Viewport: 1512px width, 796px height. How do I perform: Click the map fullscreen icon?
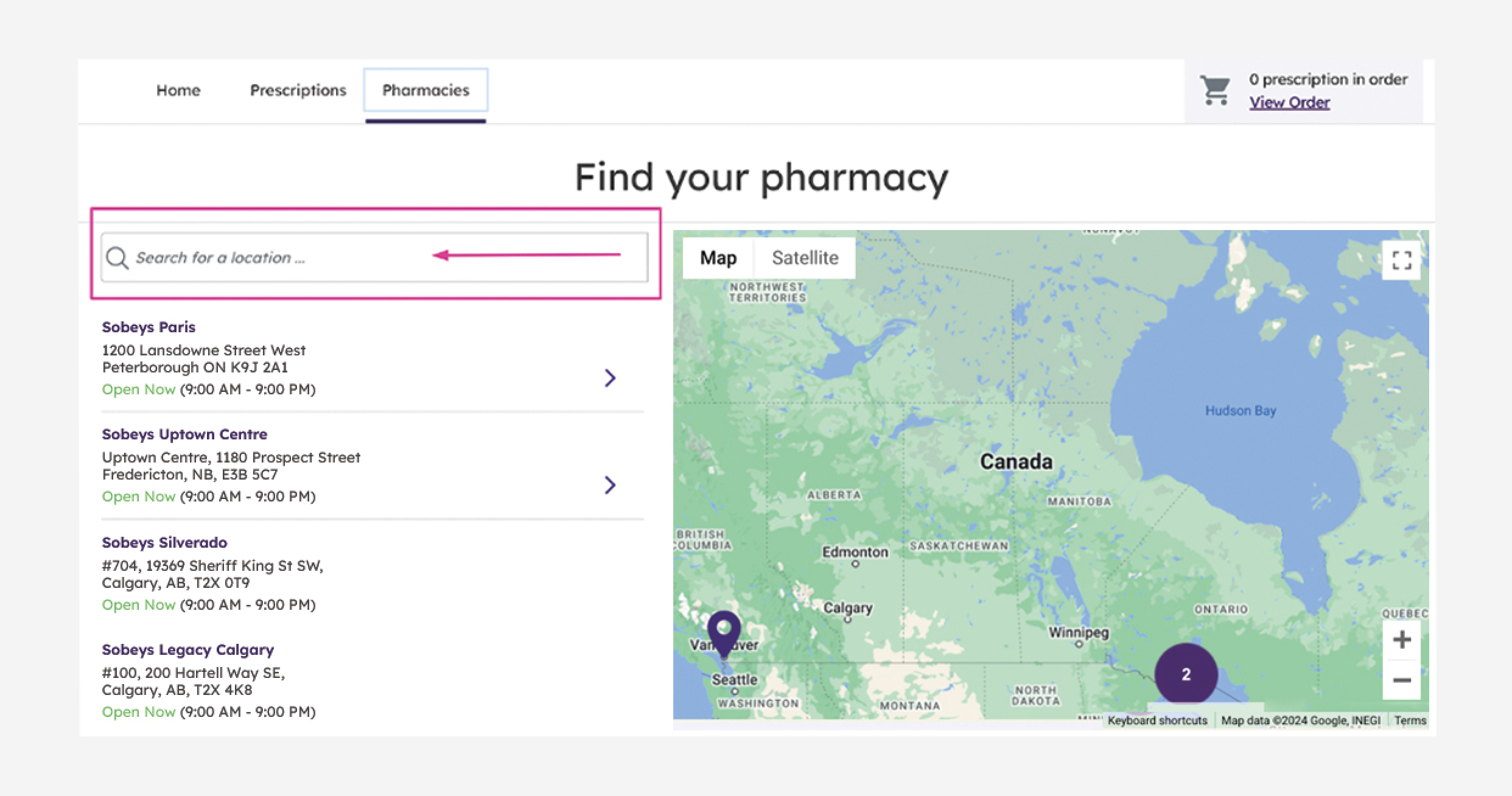(x=1401, y=260)
